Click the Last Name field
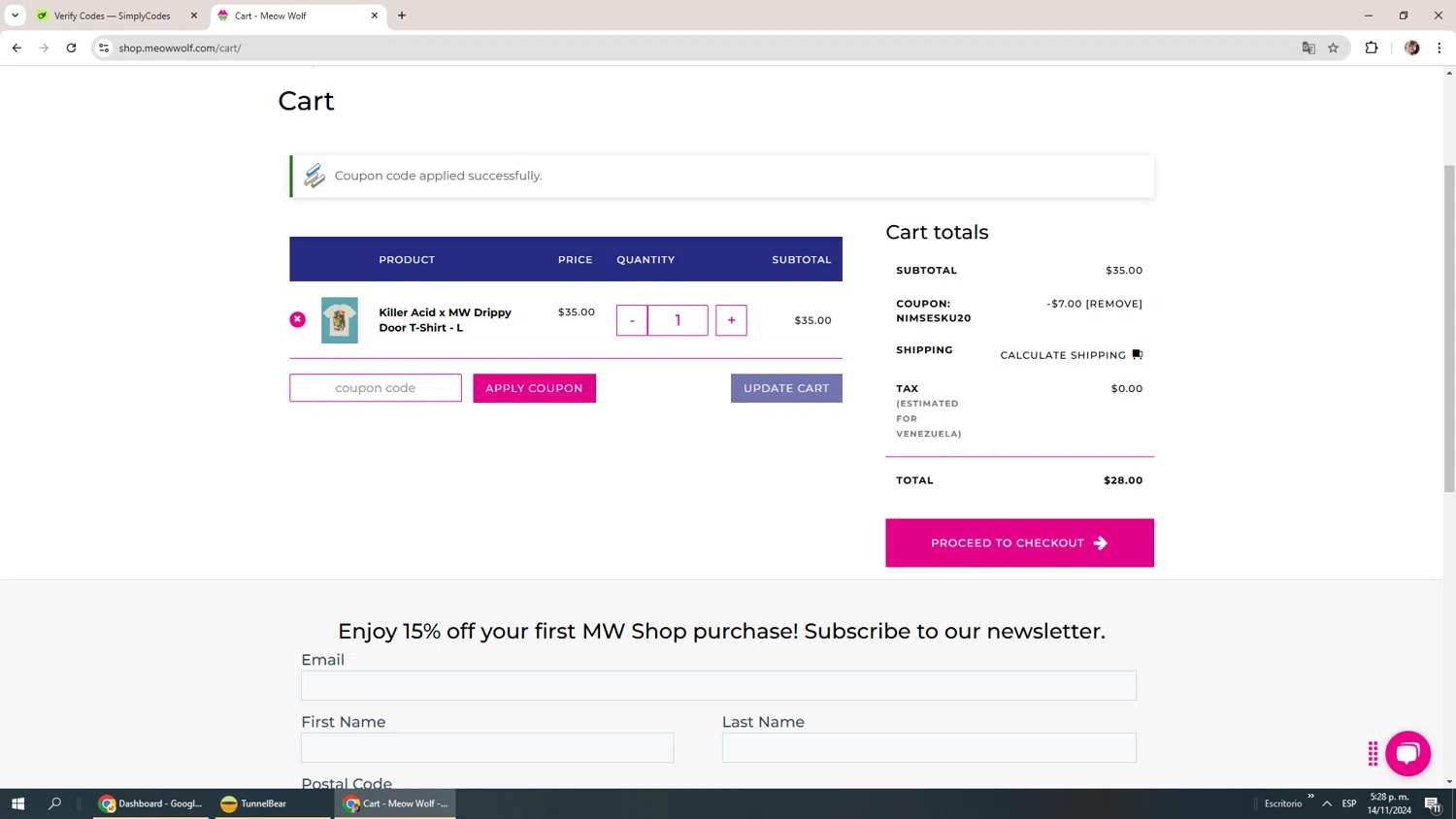This screenshot has height=819, width=1456. [929, 747]
